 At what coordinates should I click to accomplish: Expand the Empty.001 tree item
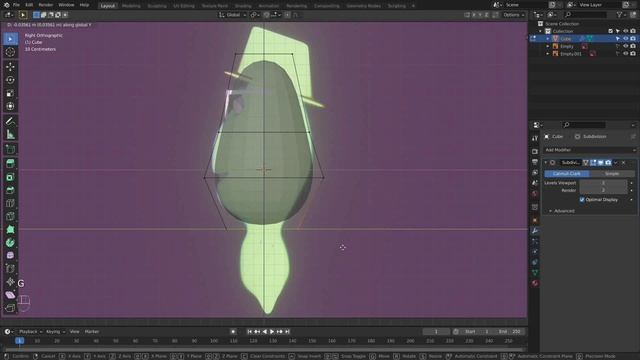point(548,54)
